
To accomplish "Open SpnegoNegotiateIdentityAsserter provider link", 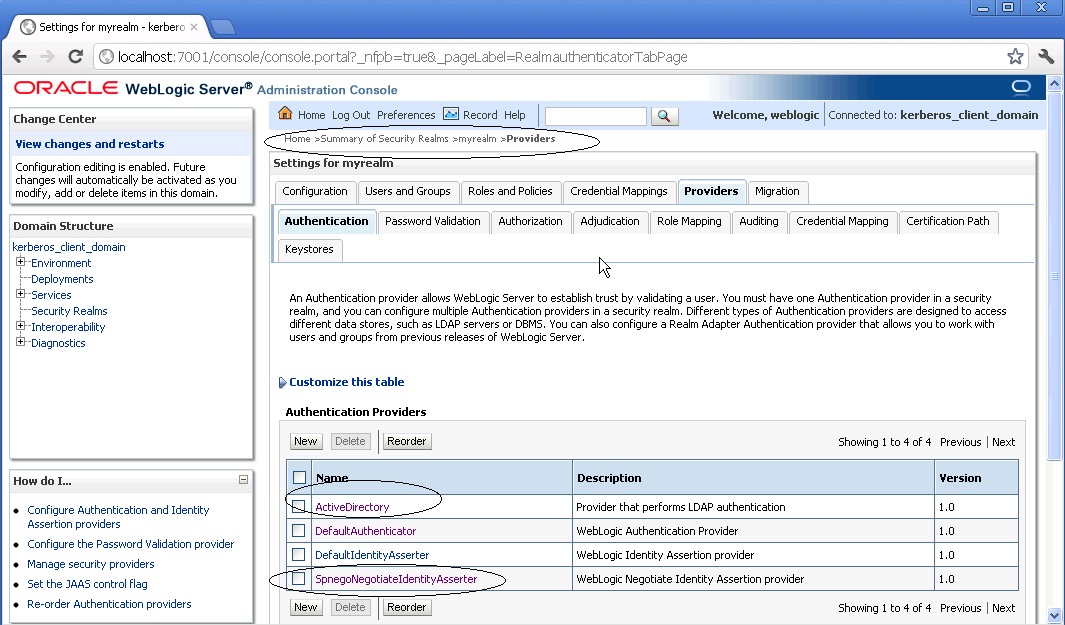I will (396, 579).
